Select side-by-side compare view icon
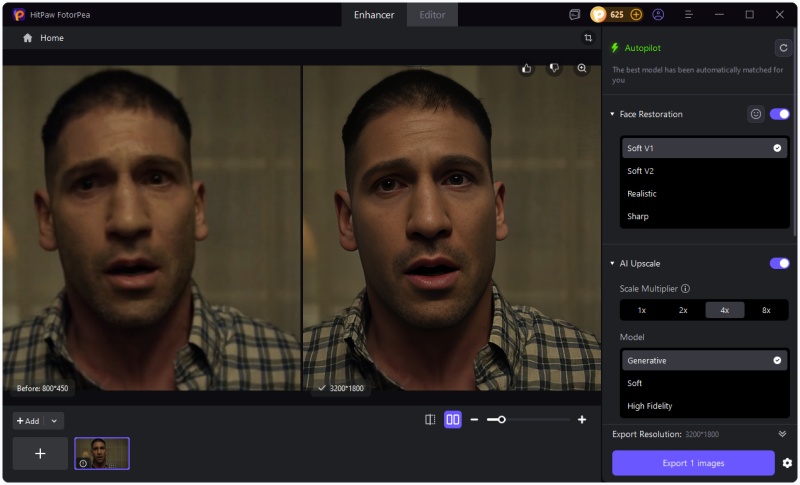 point(453,420)
